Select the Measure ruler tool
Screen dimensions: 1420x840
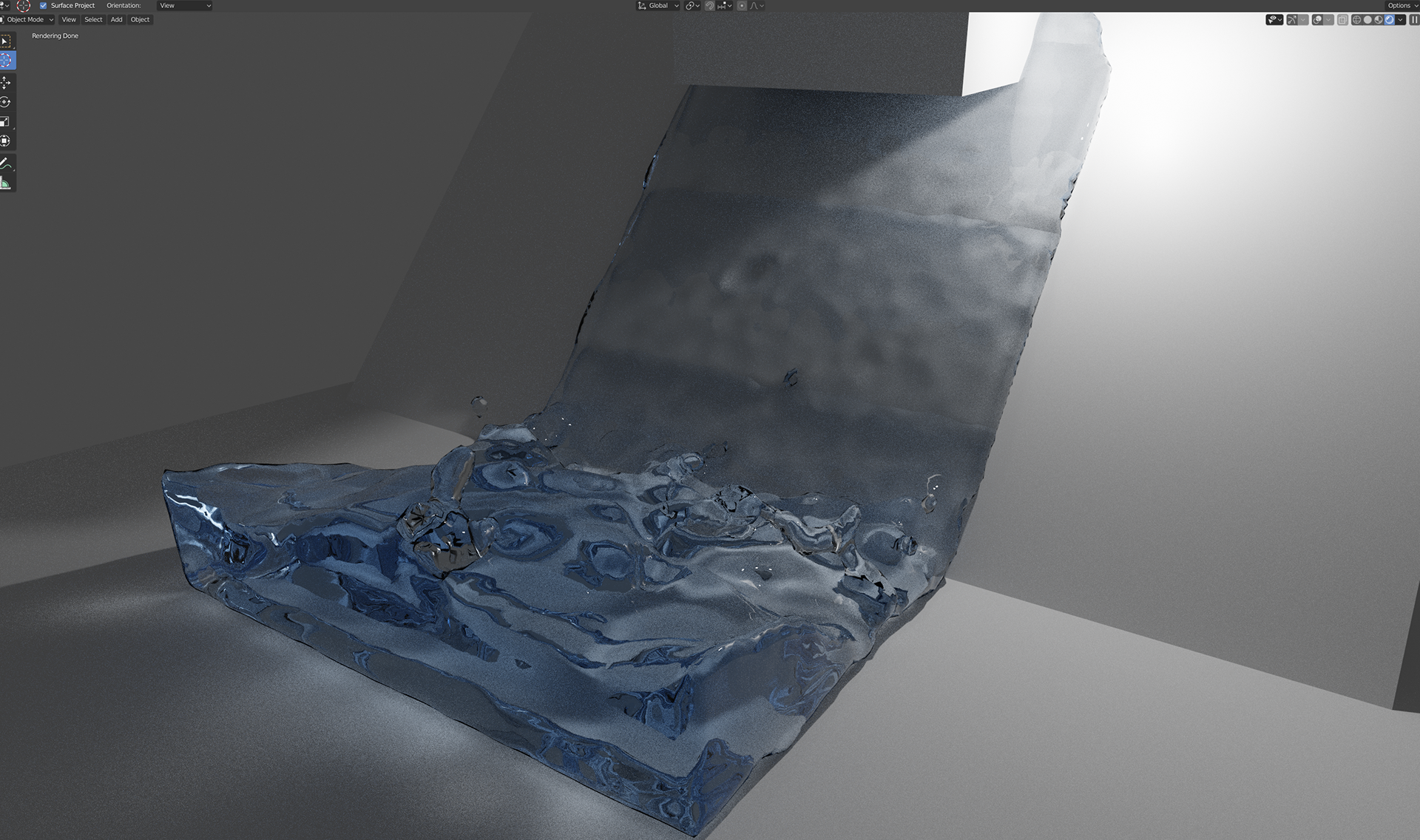pos(6,183)
